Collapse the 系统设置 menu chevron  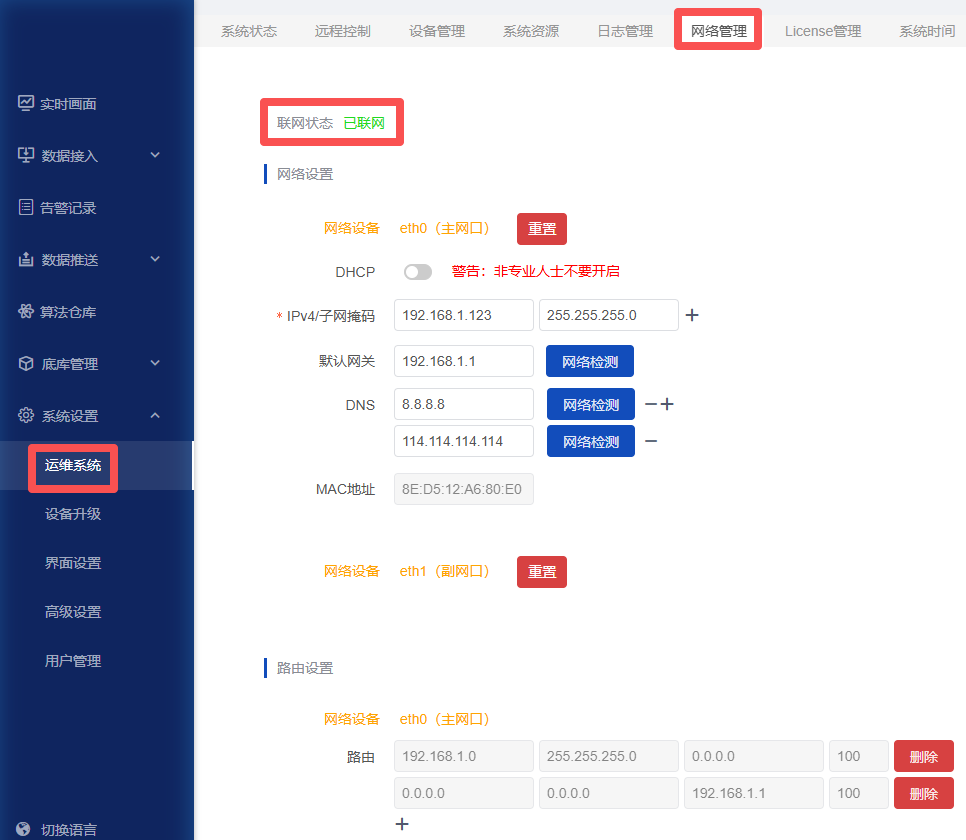[x=155, y=415]
